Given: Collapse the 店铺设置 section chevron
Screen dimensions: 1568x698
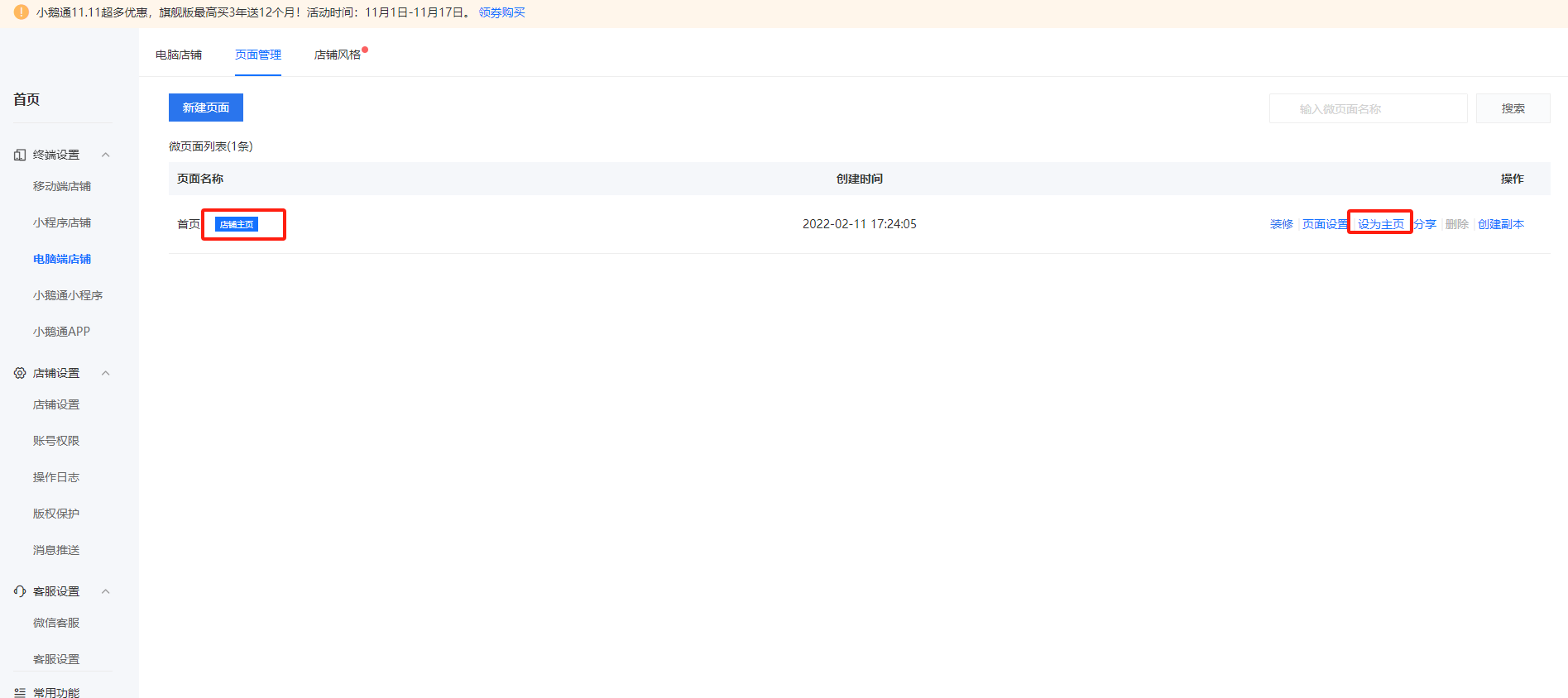Looking at the screenshot, I should pyautogui.click(x=105, y=373).
